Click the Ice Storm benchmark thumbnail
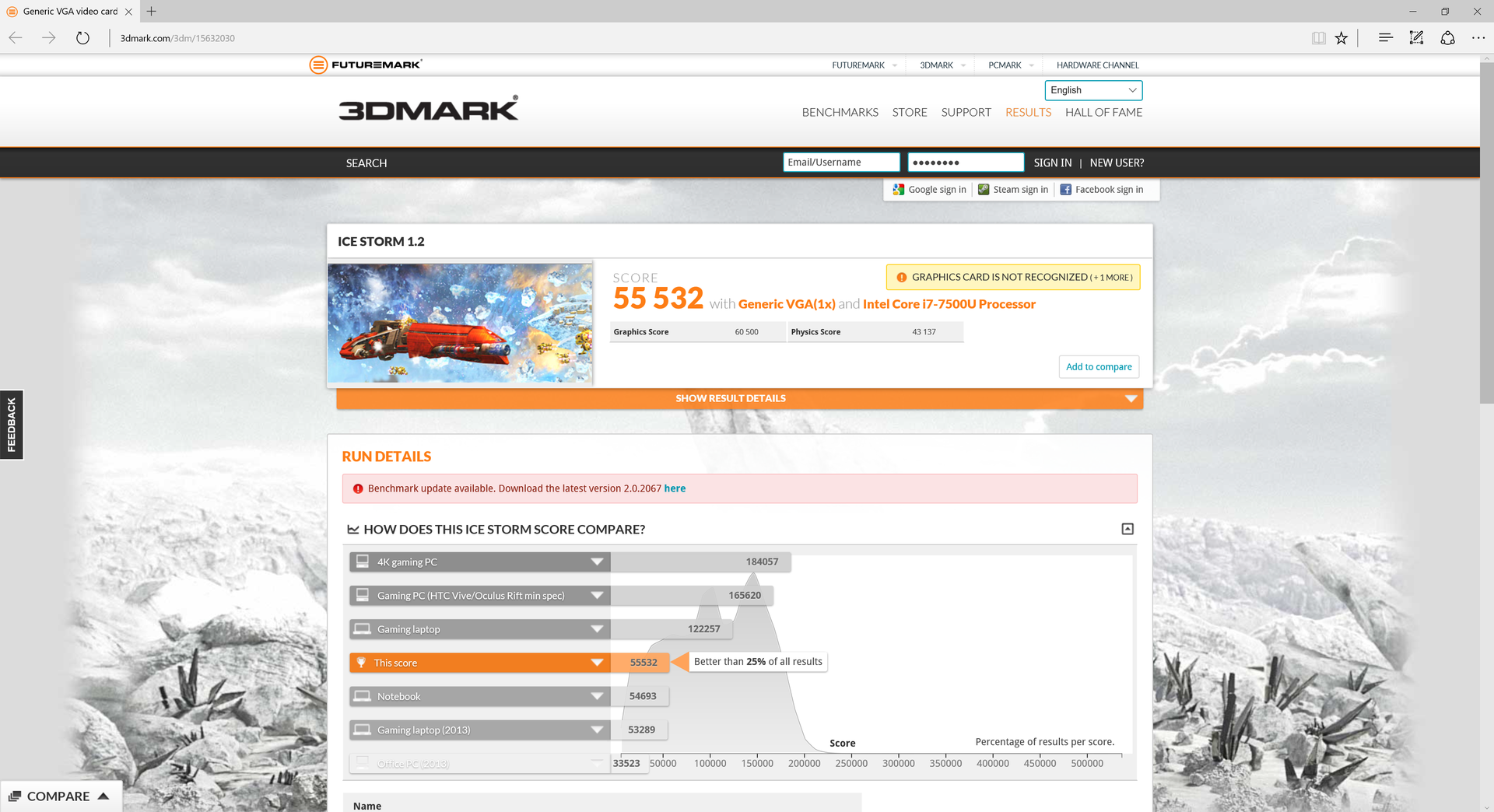Image resolution: width=1494 pixels, height=812 pixels. tap(460, 323)
